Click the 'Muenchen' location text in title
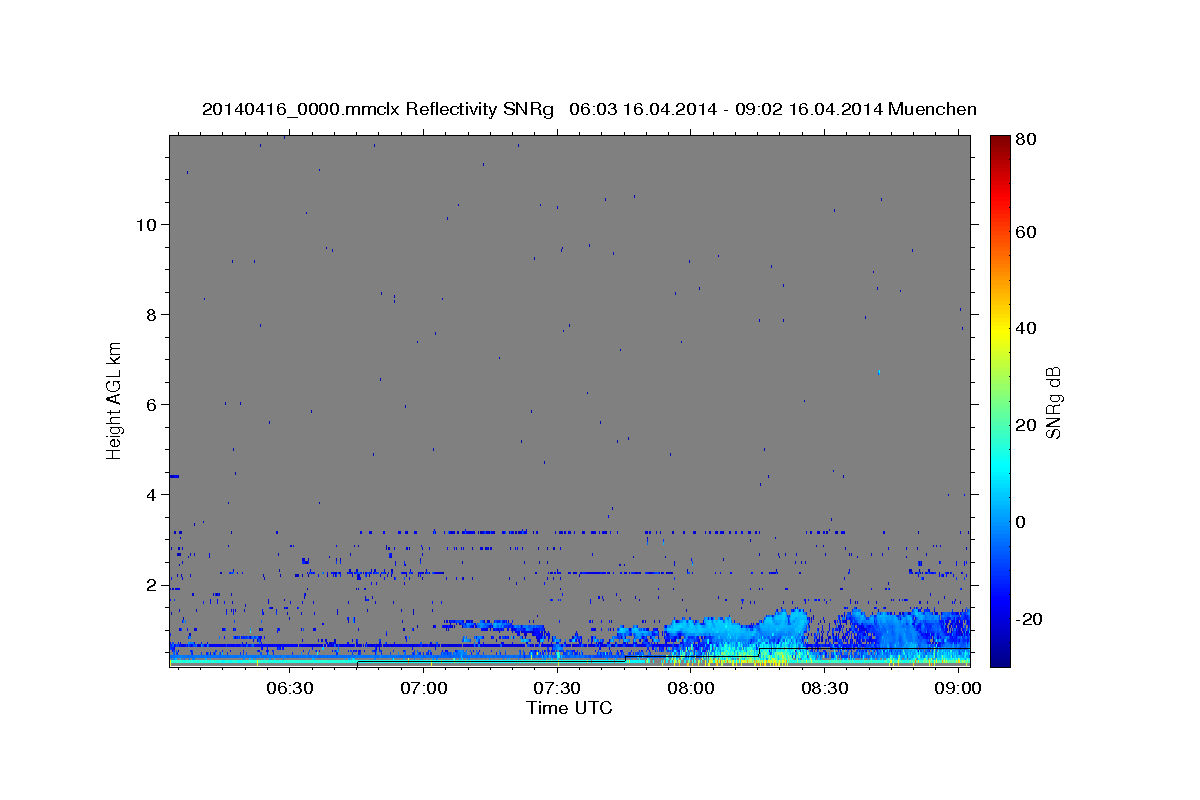Image resolution: width=1200 pixels, height=800 pixels. (931, 109)
